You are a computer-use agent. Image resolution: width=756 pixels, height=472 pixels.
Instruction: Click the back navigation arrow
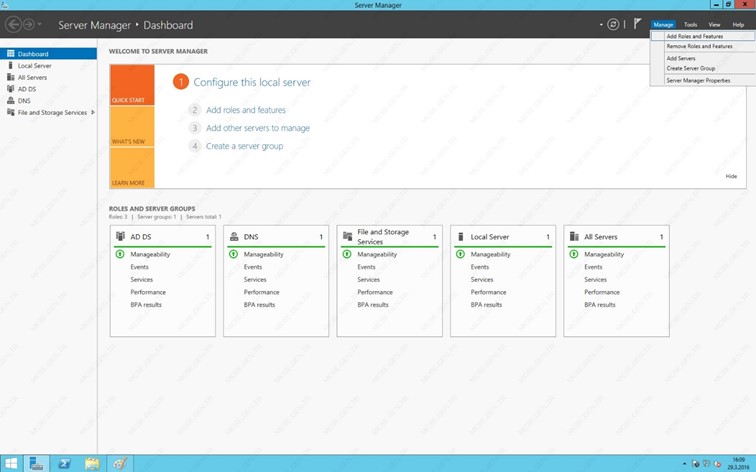pos(14,24)
